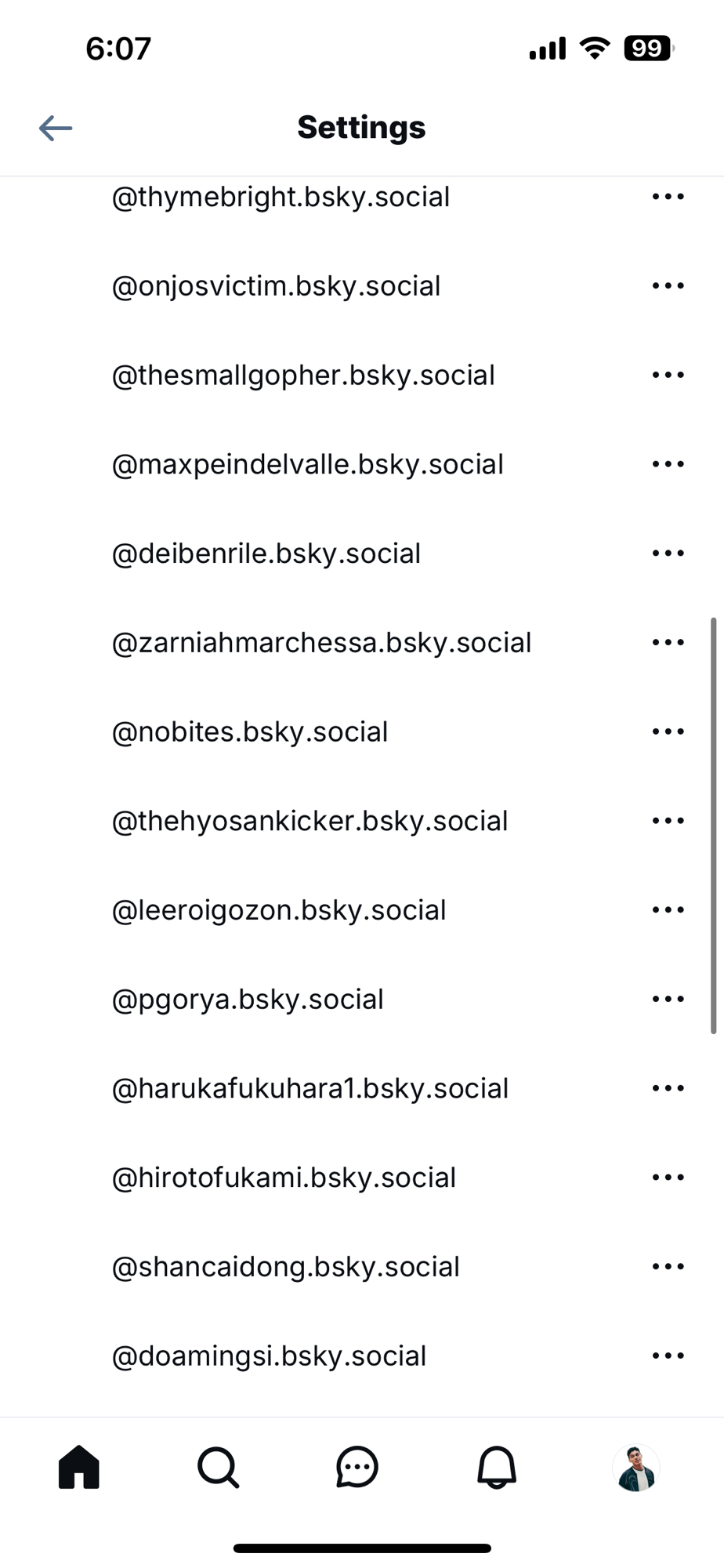
Task: Expand ellipsis menu for @maxpeindelvalle.bsky.social
Action: point(668,464)
